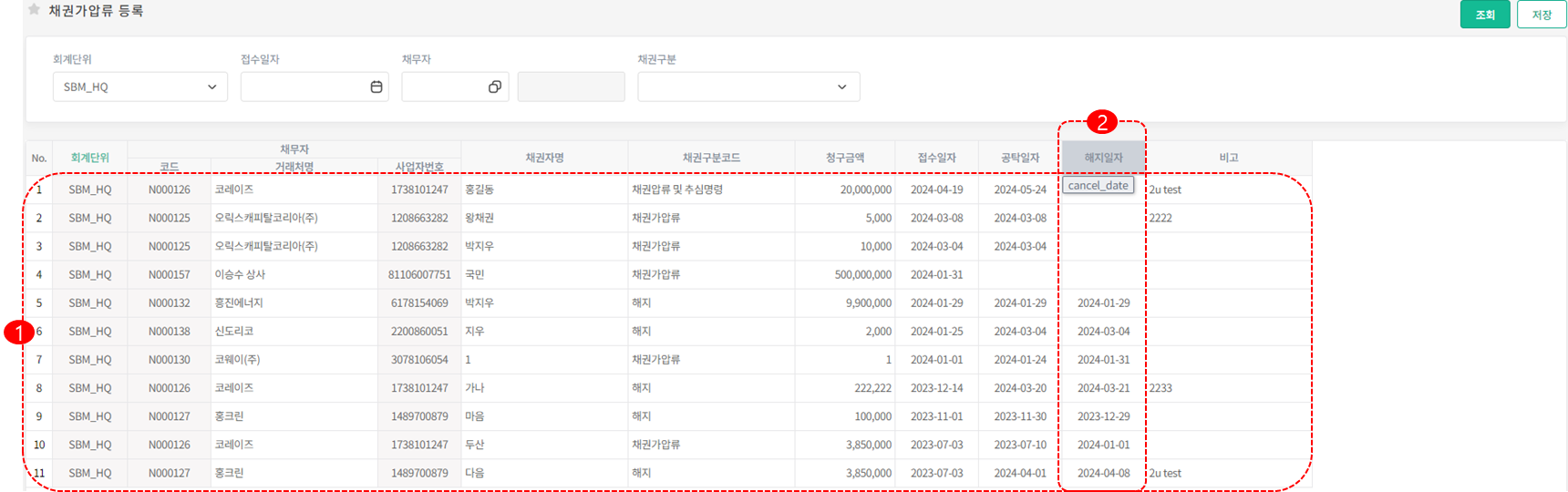Sort by the 해지일자 column header
Viewport: 1568px width, 492px height.
pyautogui.click(x=1103, y=158)
